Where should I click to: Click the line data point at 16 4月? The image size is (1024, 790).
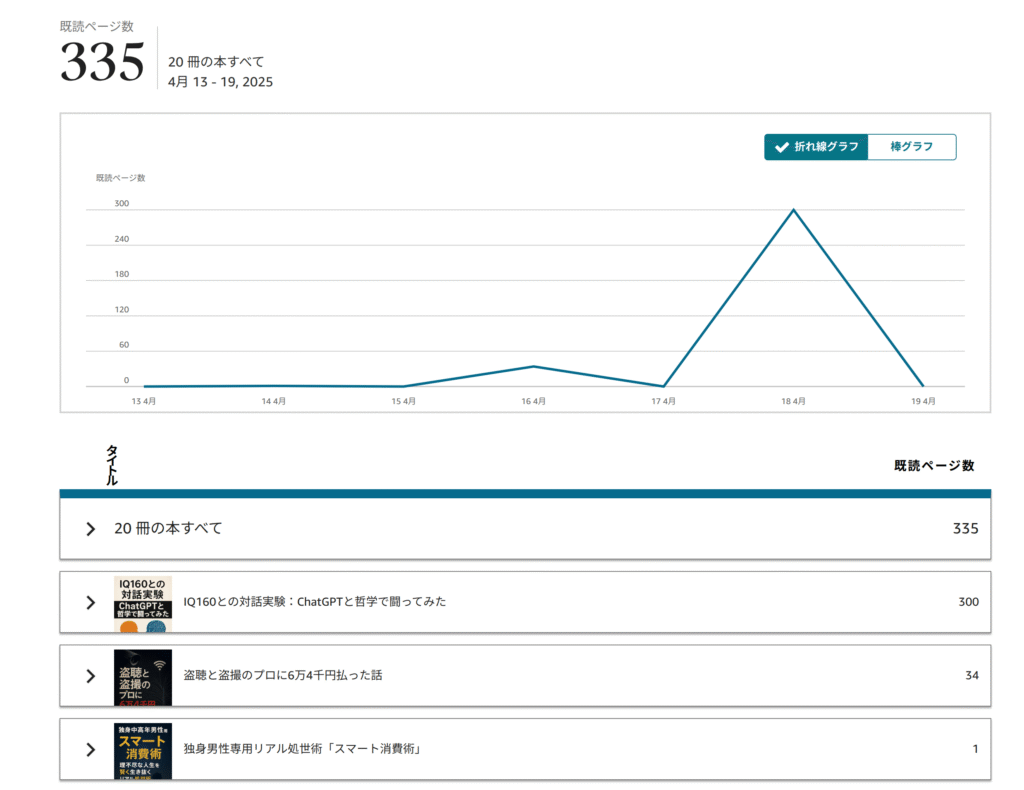534,366
